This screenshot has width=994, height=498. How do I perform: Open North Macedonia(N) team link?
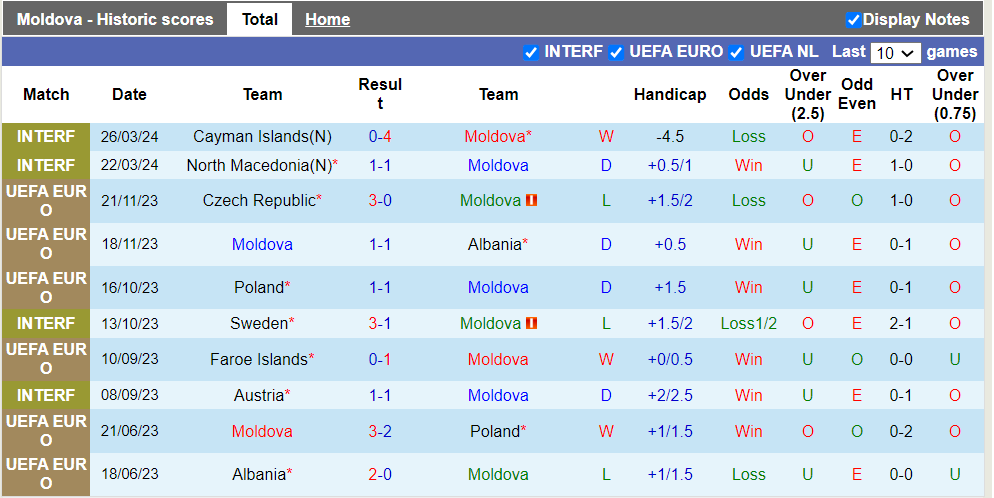pyautogui.click(x=259, y=165)
